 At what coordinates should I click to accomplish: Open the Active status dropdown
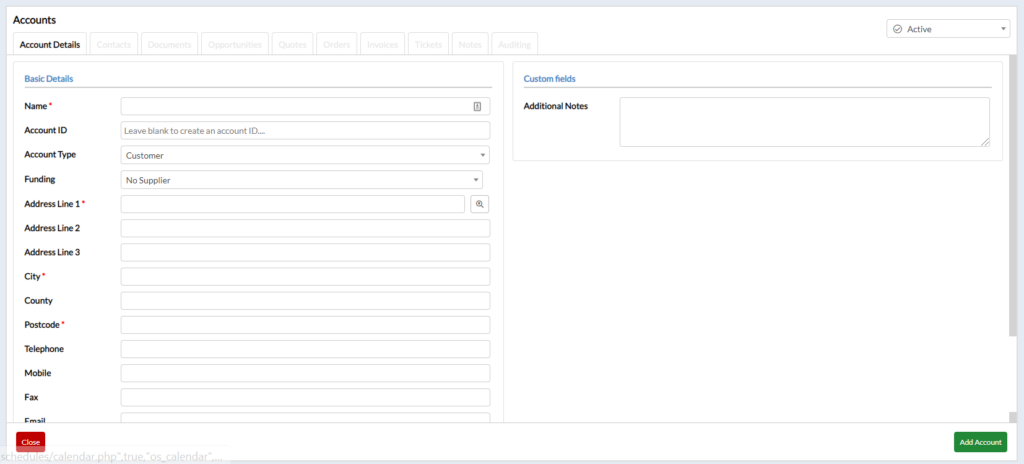(948, 29)
